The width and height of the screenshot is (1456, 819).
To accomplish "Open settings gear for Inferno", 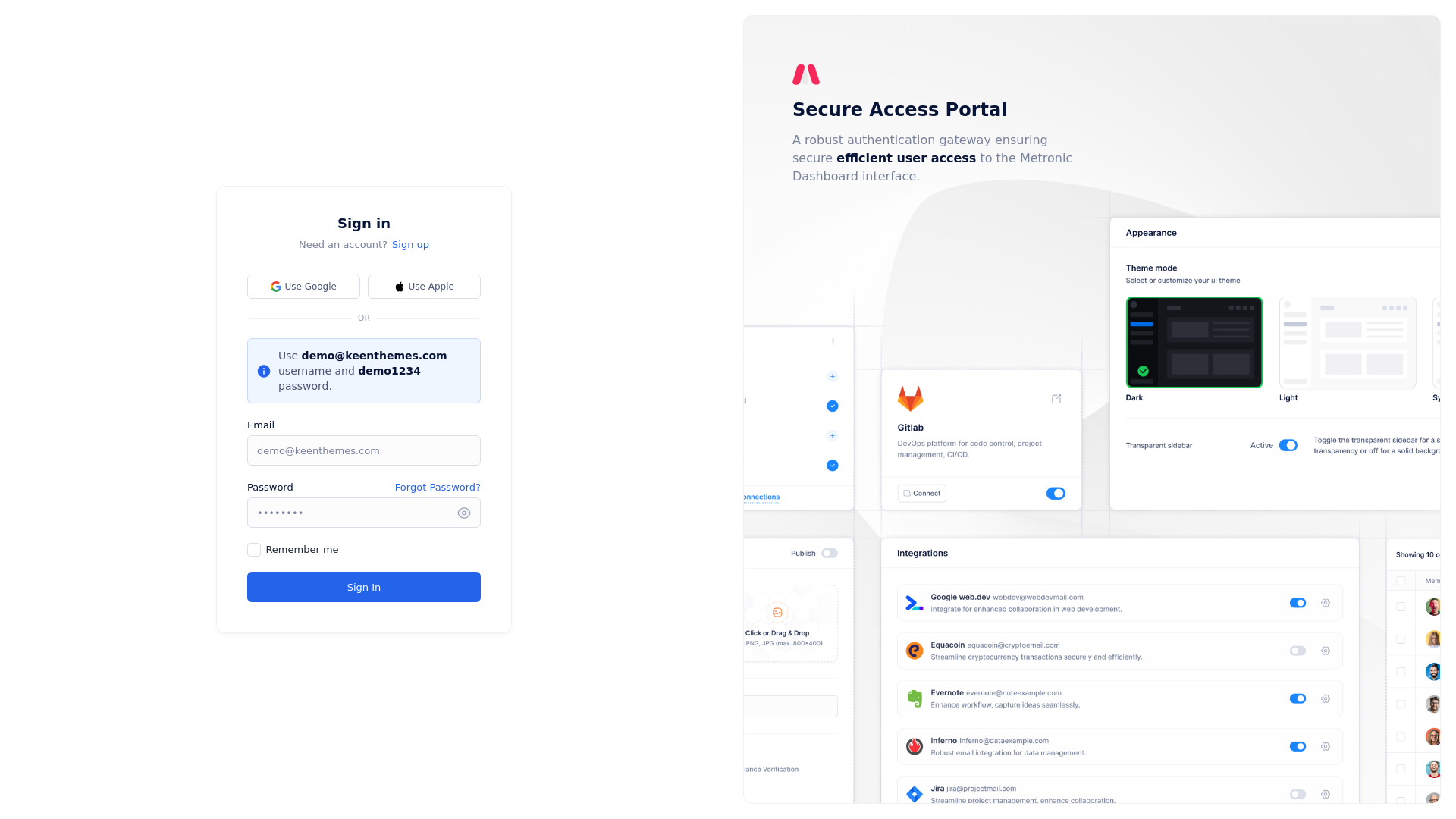I will click(x=1326, y=746).
